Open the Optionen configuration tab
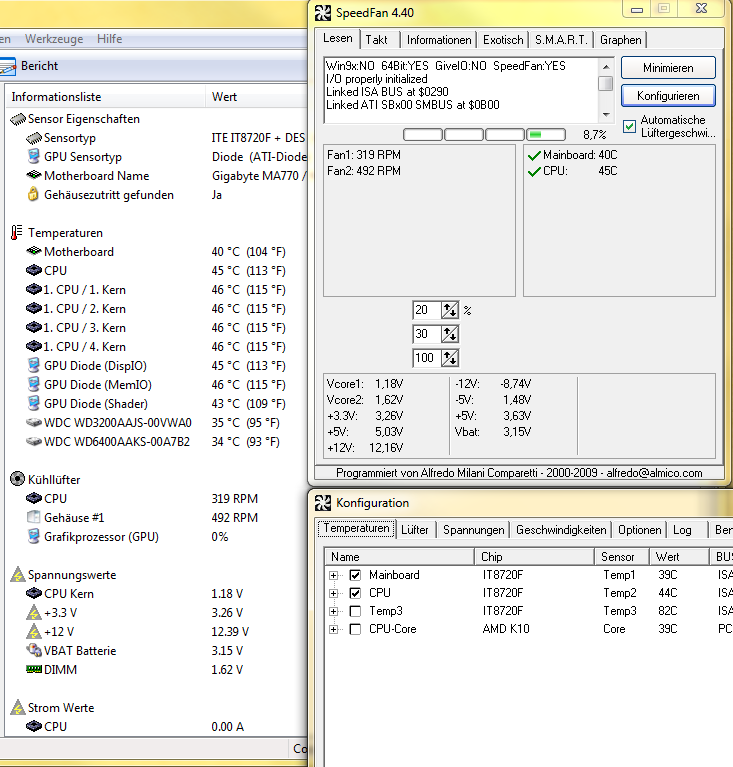 pos(639,530)
